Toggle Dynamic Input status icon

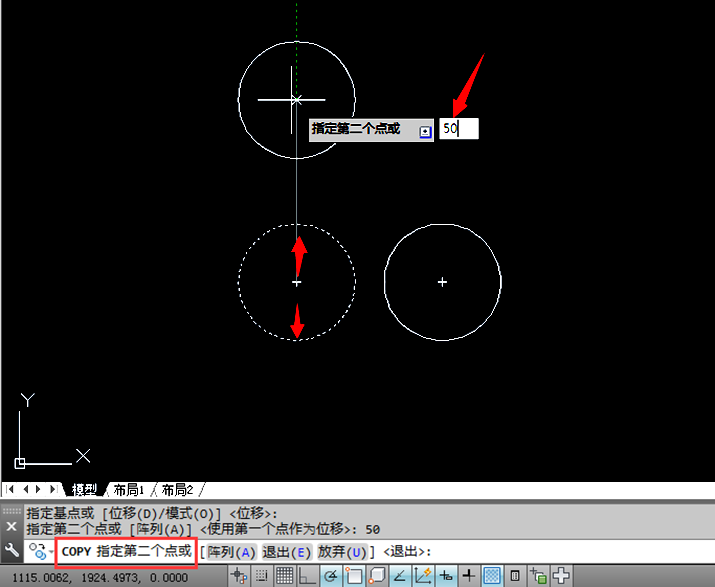pyautogui.click(x=446, y=576)
